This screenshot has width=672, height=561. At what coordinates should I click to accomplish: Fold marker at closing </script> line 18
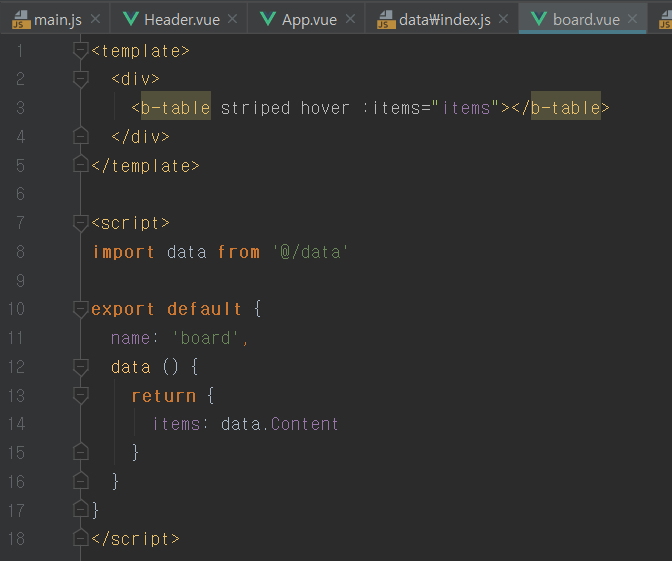tap(81, 538)
